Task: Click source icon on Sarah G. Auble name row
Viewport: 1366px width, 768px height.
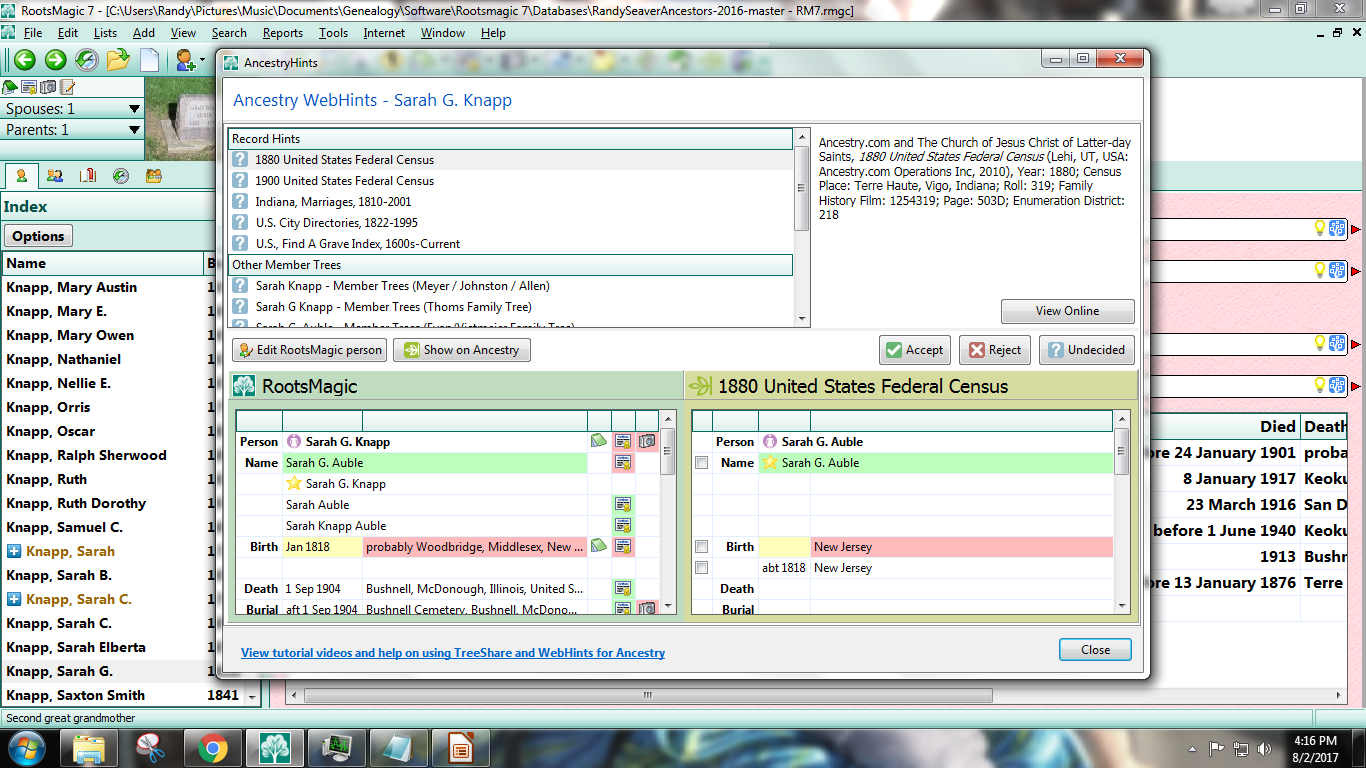Action: pyautogui.click(x=623, y=463)
